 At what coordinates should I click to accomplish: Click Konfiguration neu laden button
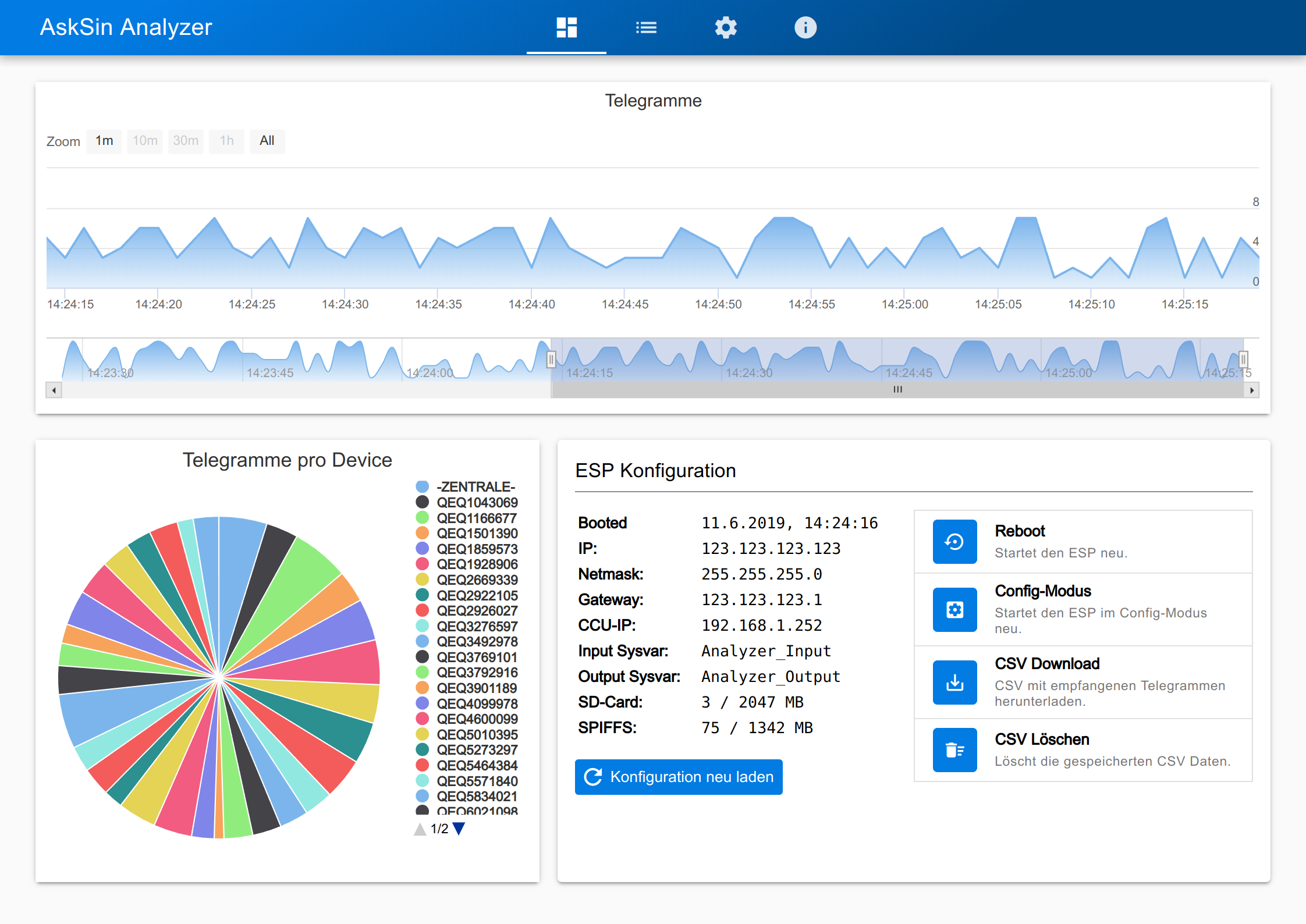(679, 777)
